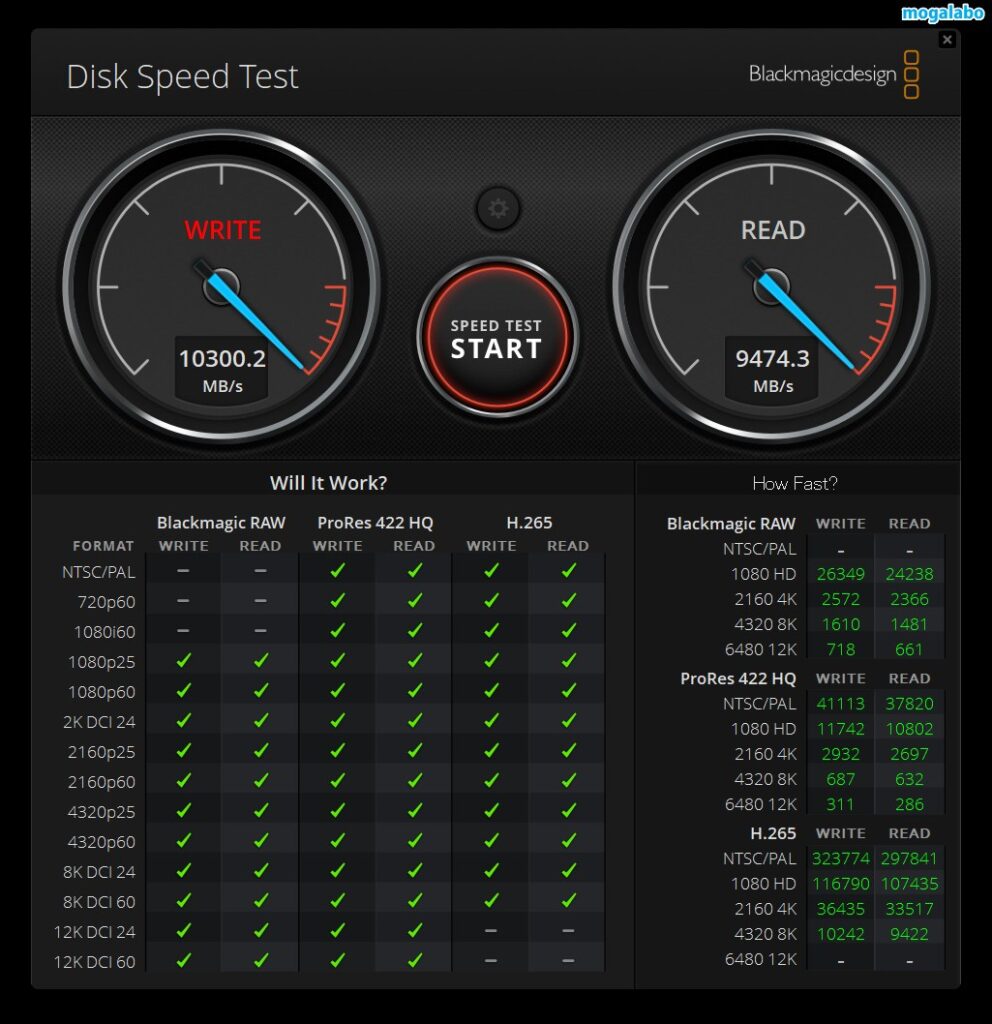Toggle the 1080p25 Blackmagic RAW WRITE checkmark
The height and width of the screenshot is (1024, 992).
tap(184, 662)
